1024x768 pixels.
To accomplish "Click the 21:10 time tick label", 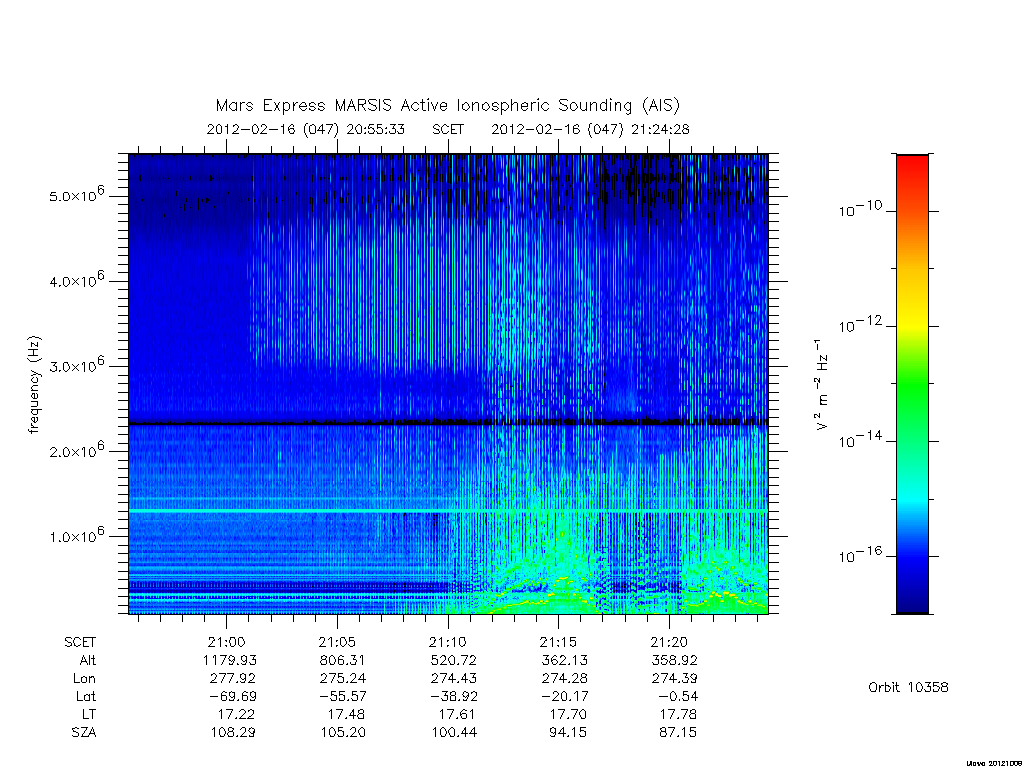I will pos(448,642).
